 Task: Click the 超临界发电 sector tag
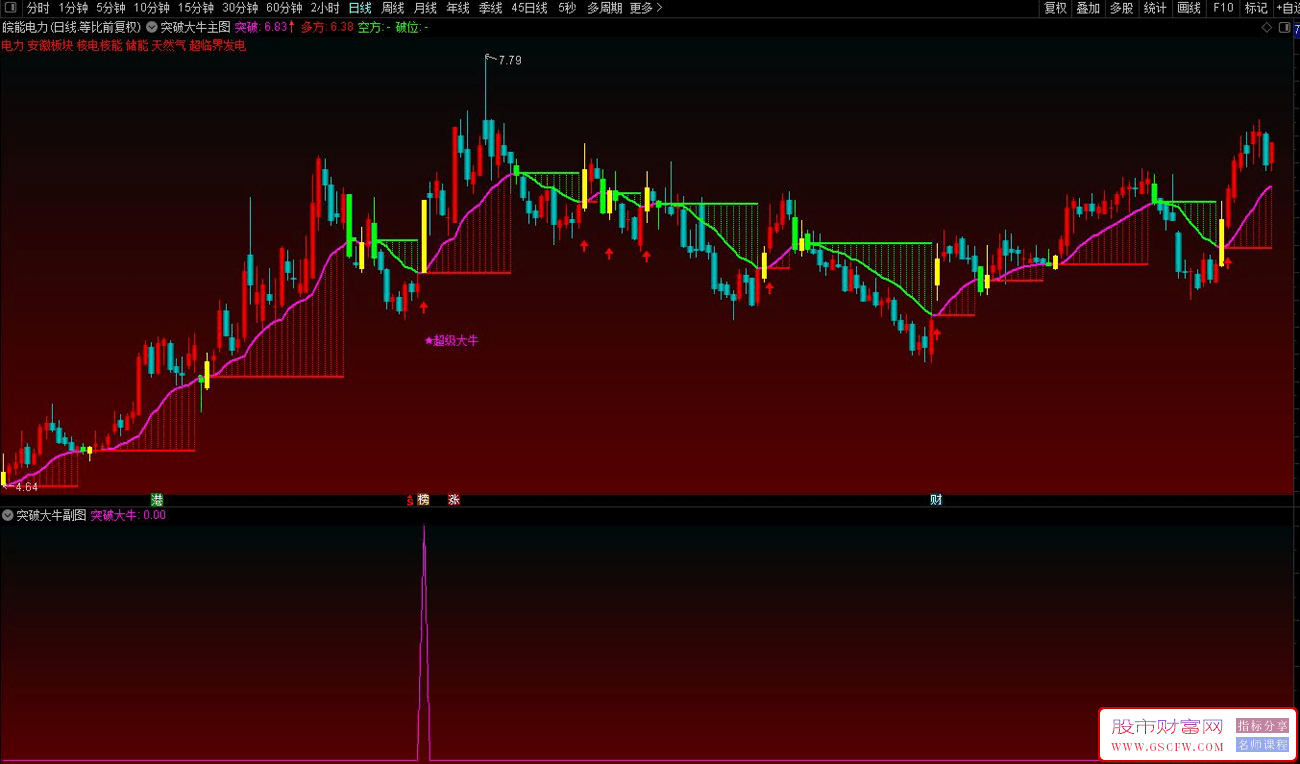pyautogui.click(x=217, y=46)
